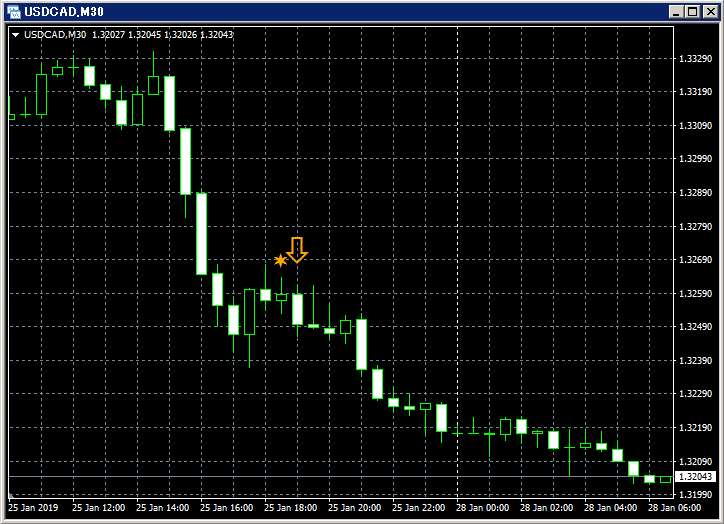
Task: Click the tall white candle at 25 Jan 16:00
Action: coord(201,234)
